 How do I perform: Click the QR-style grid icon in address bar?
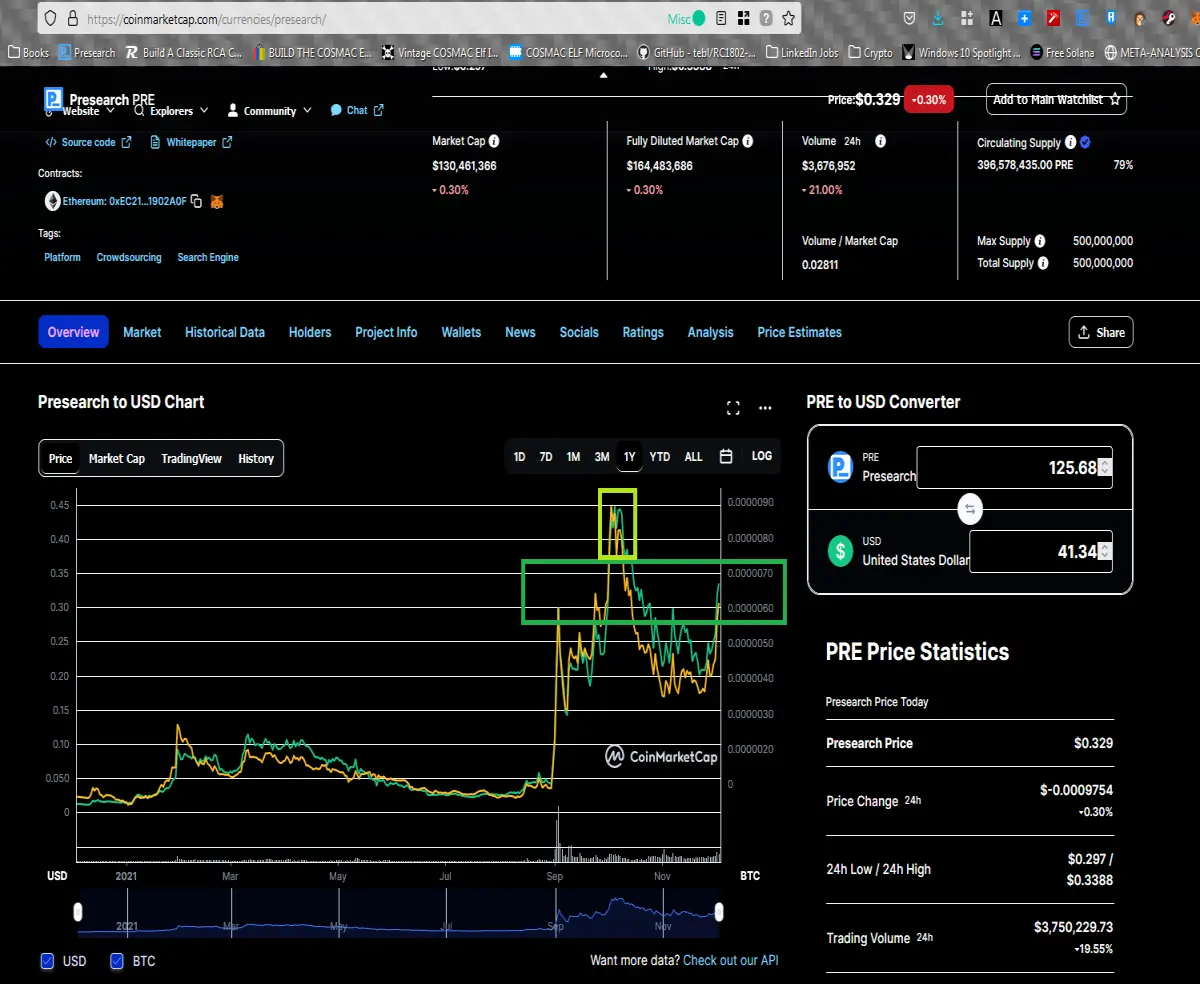743,18
